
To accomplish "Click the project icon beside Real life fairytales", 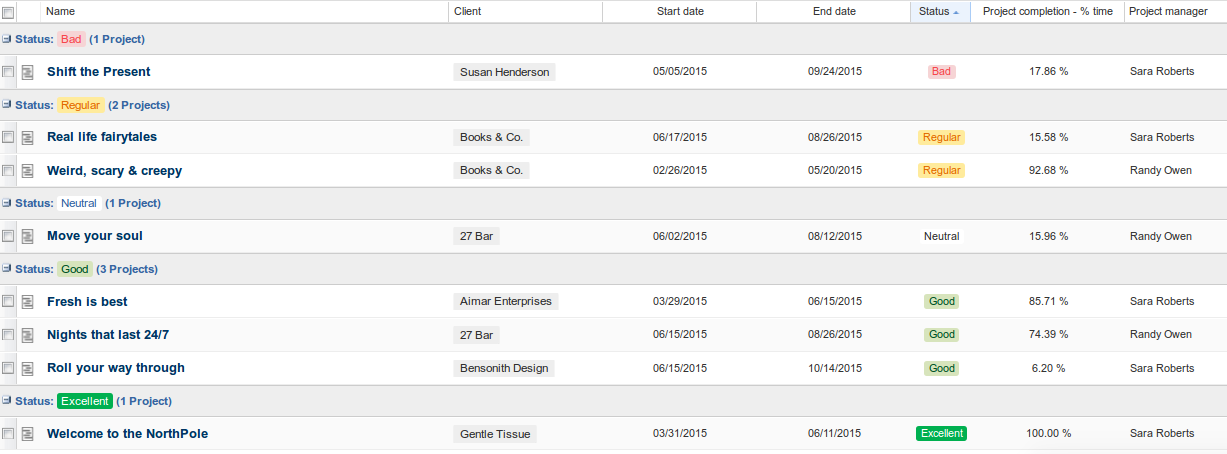I will click(x=28, y=137).
